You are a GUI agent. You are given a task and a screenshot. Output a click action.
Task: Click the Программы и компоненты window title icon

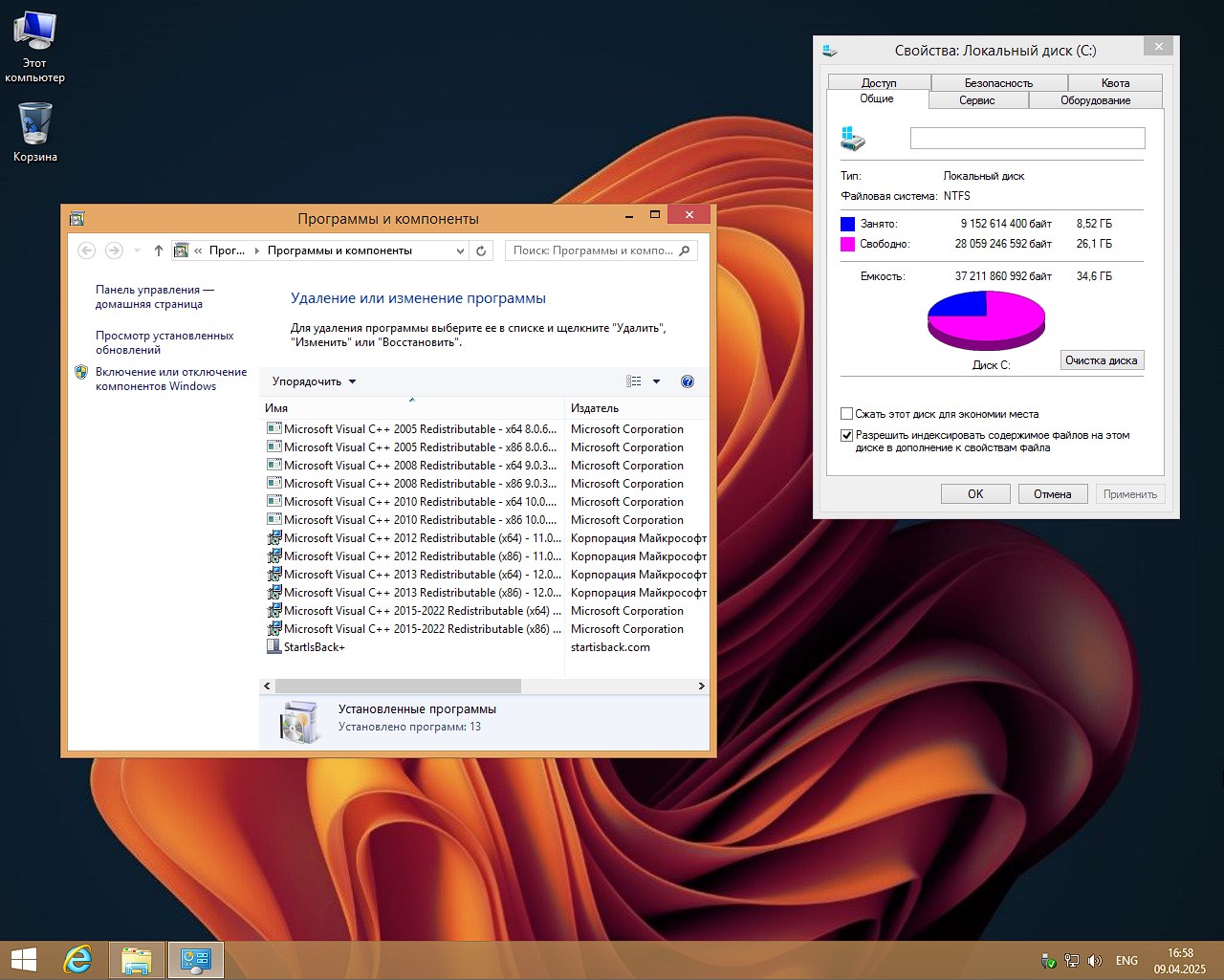(76, 219)
